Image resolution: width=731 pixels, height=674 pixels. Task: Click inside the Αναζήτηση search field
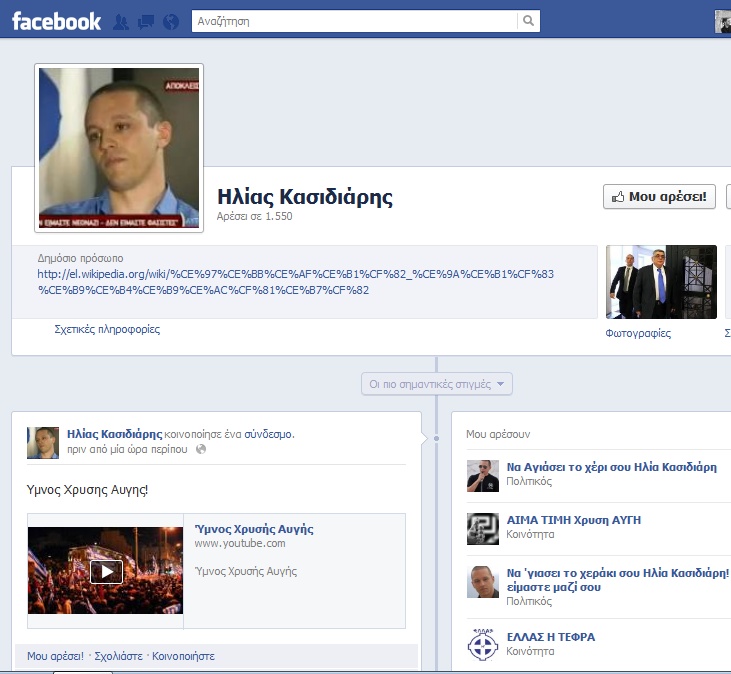click(x=355, y=21)
